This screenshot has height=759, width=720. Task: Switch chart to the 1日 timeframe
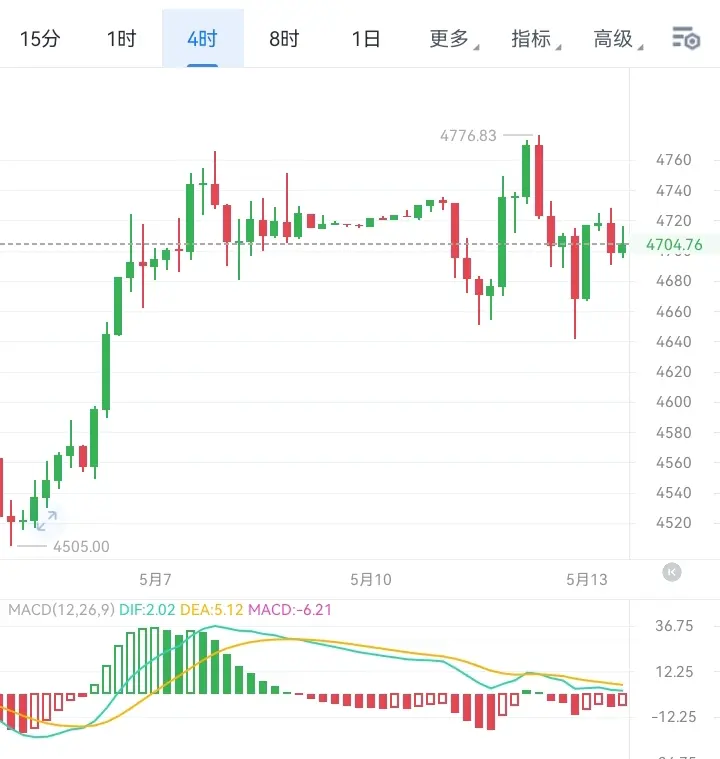[366, 39]
